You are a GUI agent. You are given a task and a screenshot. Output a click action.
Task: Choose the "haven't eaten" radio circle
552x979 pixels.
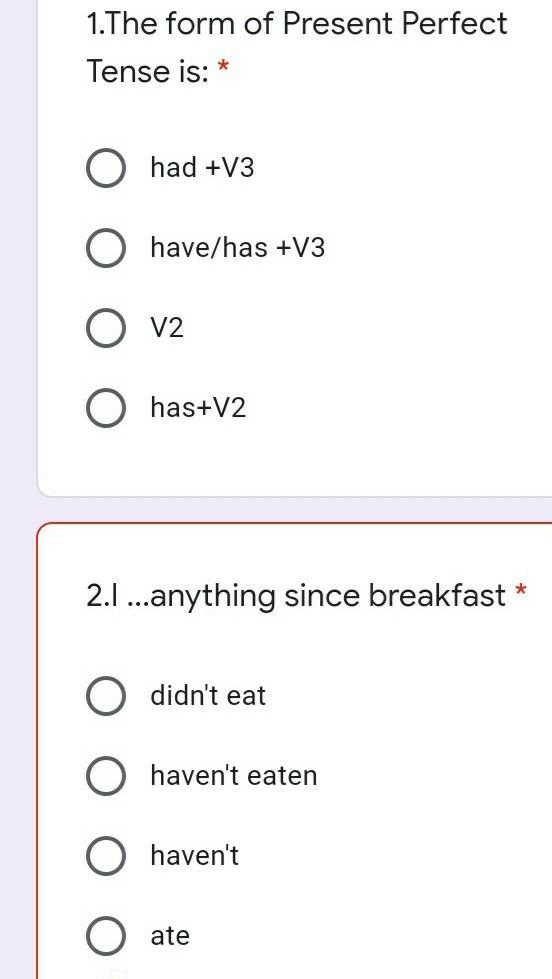106,775
